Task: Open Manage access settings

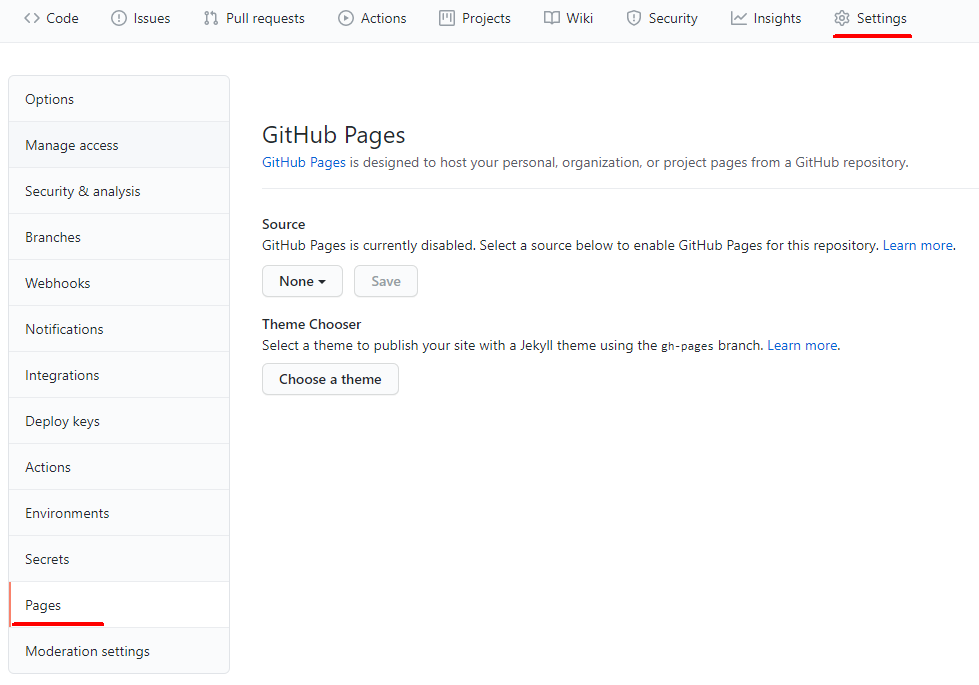Action: point(119,145)
